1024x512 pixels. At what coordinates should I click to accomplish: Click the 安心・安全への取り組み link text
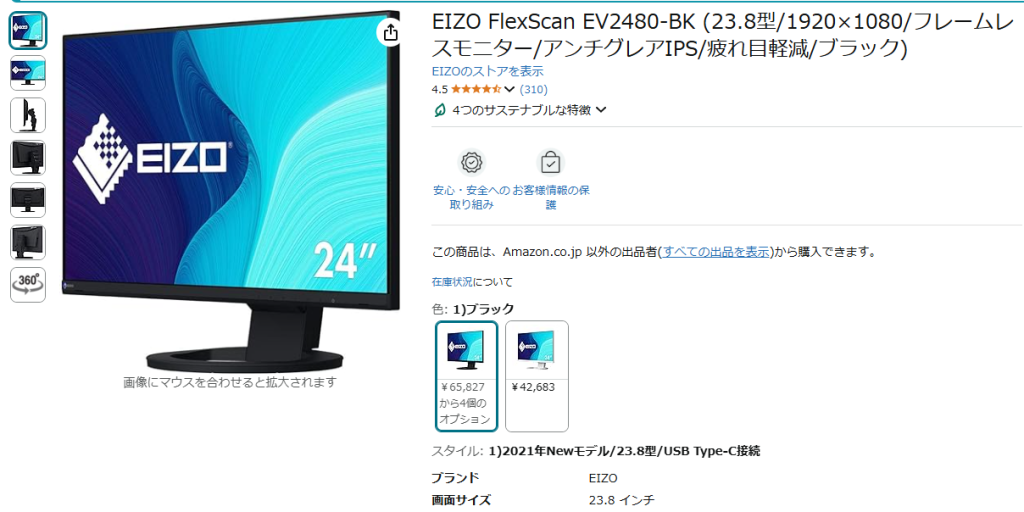(471, 197)
